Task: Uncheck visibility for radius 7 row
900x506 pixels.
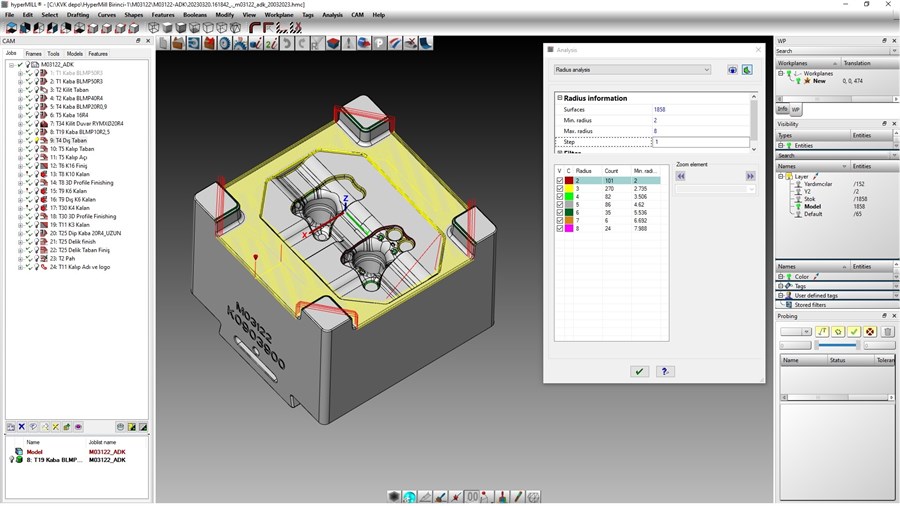Action: [x=560, y=220]
